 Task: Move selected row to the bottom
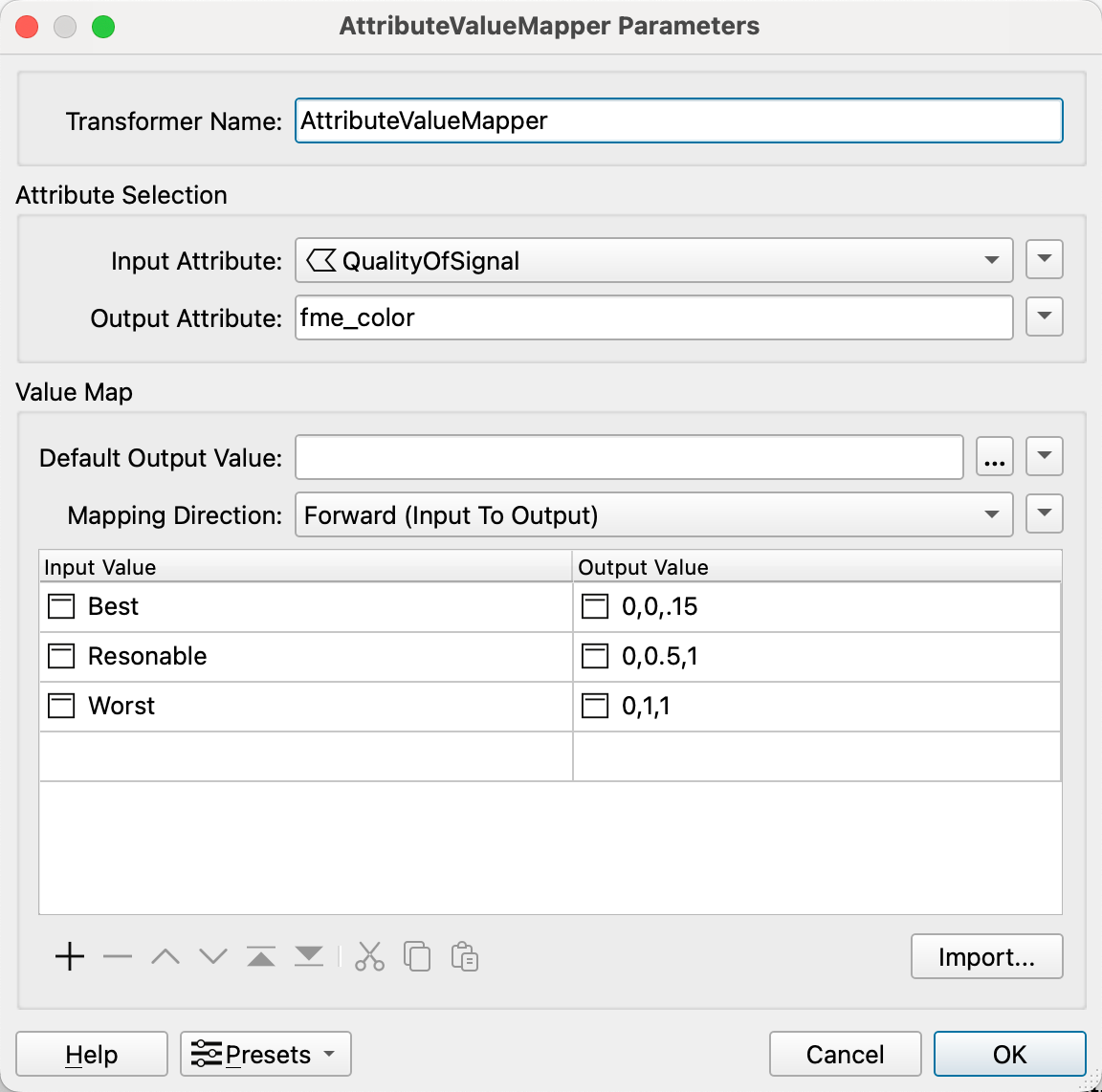pyautogui.click(x=309, y=956)
